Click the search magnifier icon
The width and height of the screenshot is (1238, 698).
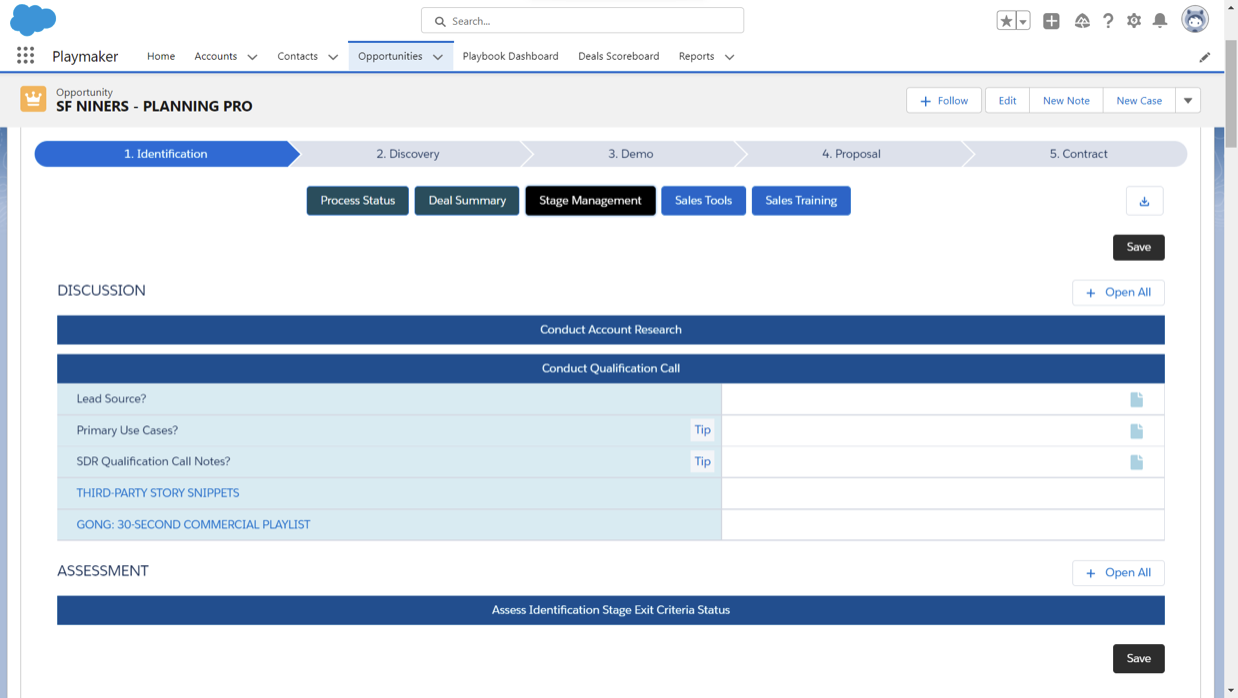click(440, 21)
